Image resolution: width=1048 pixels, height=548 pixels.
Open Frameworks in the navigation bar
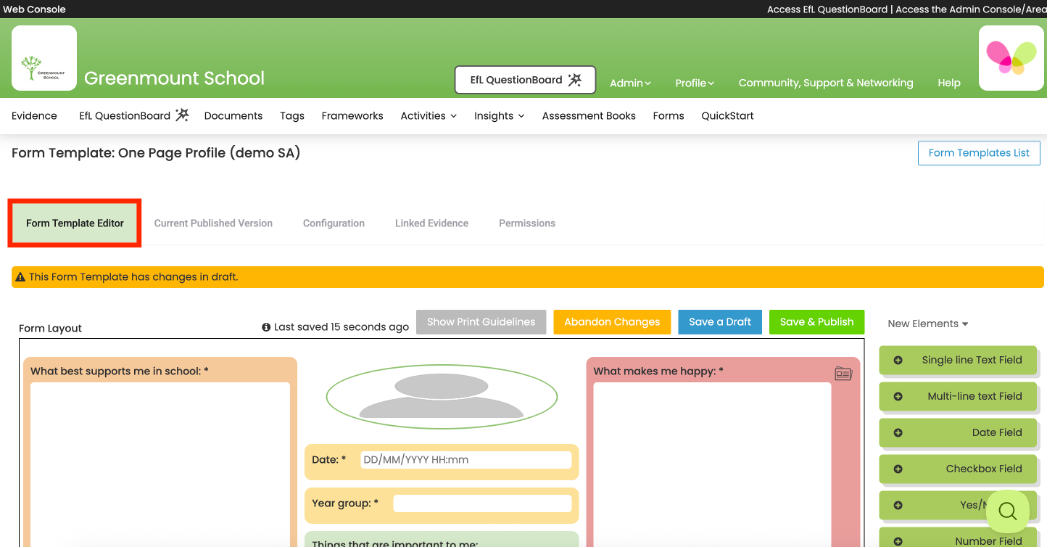click(x=352, y=116)
